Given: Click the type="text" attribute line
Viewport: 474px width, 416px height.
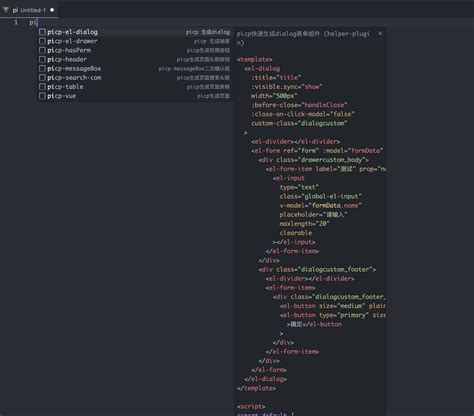Looking at the screenshot, I should click(299, 187).
